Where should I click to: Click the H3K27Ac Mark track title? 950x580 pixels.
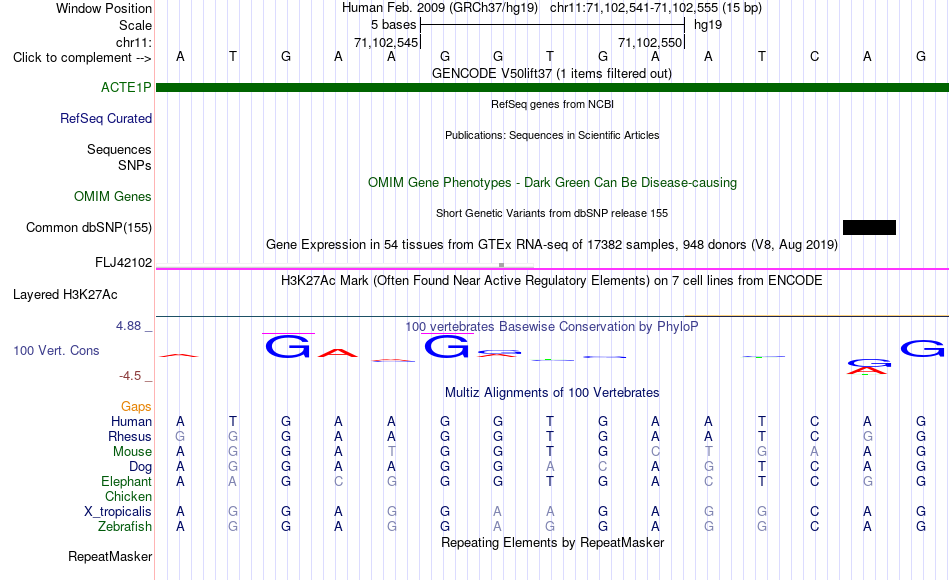click(552, 281)
